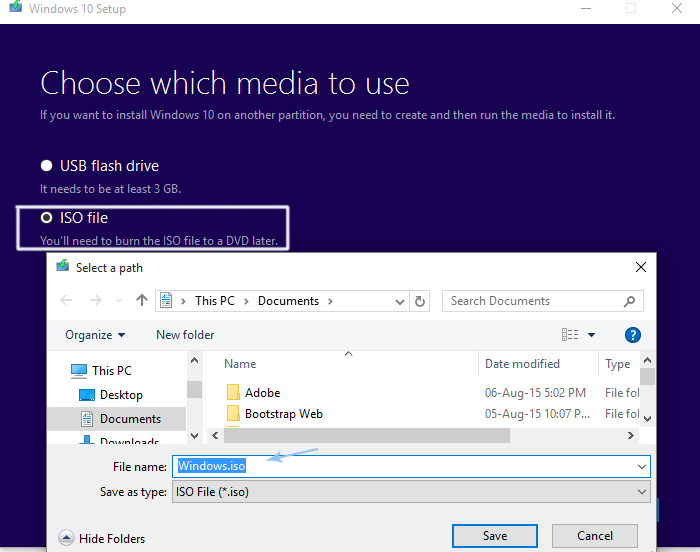
Task: Select This PC in navigation pane
Action: 112,371
